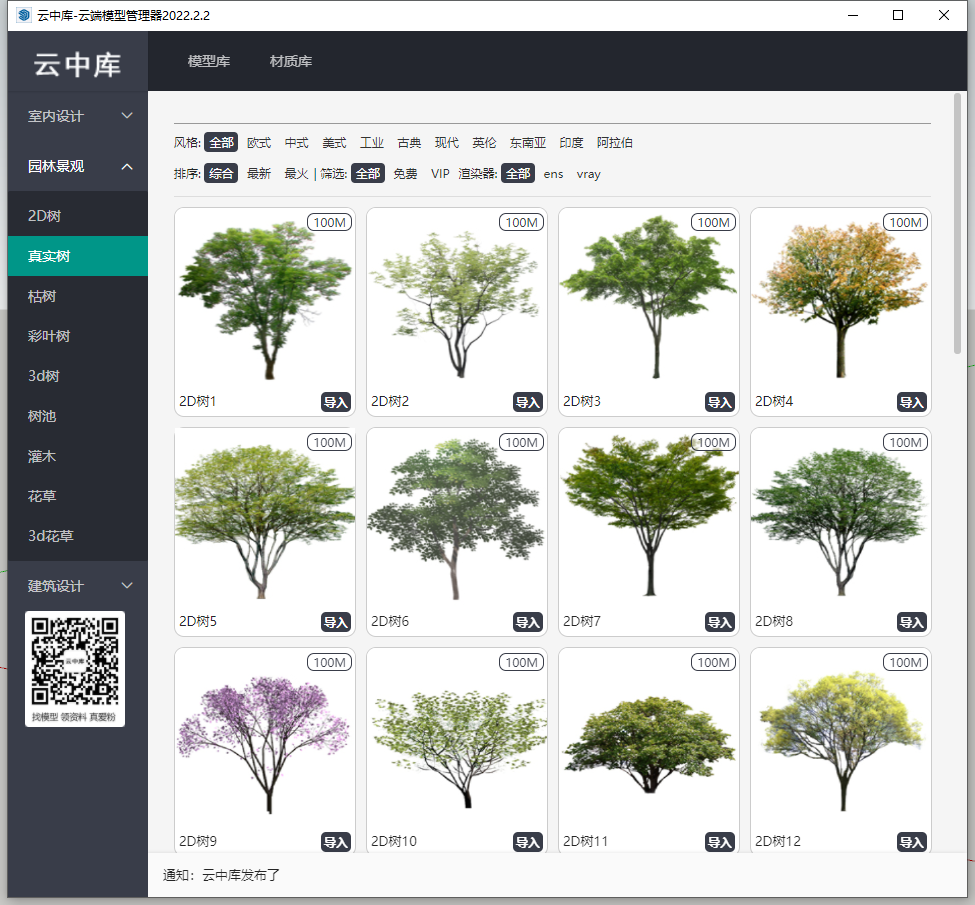
Task: Import 2D树3 with 导入 button
Action: 720,402
